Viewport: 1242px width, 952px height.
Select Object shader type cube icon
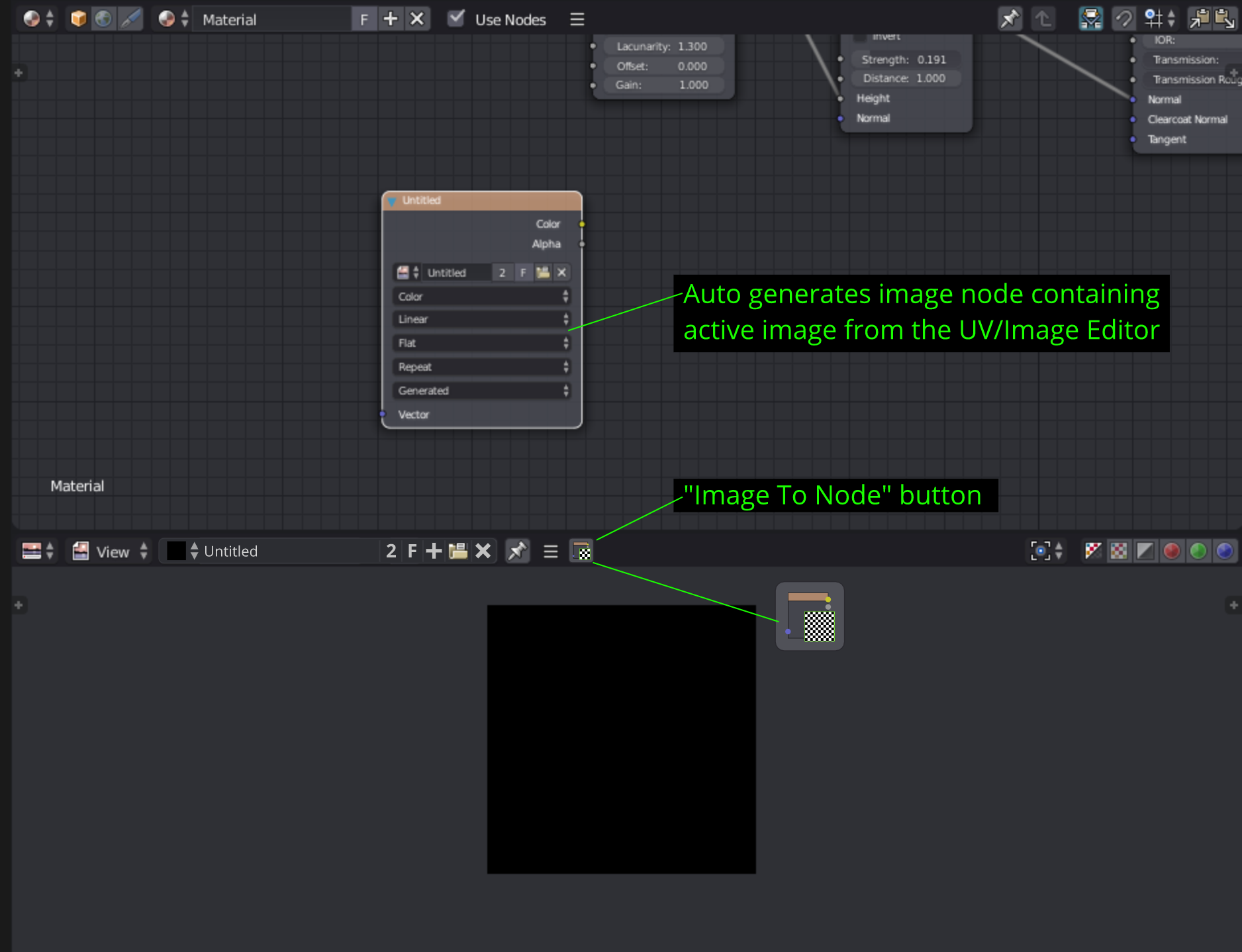pos(78,19)
